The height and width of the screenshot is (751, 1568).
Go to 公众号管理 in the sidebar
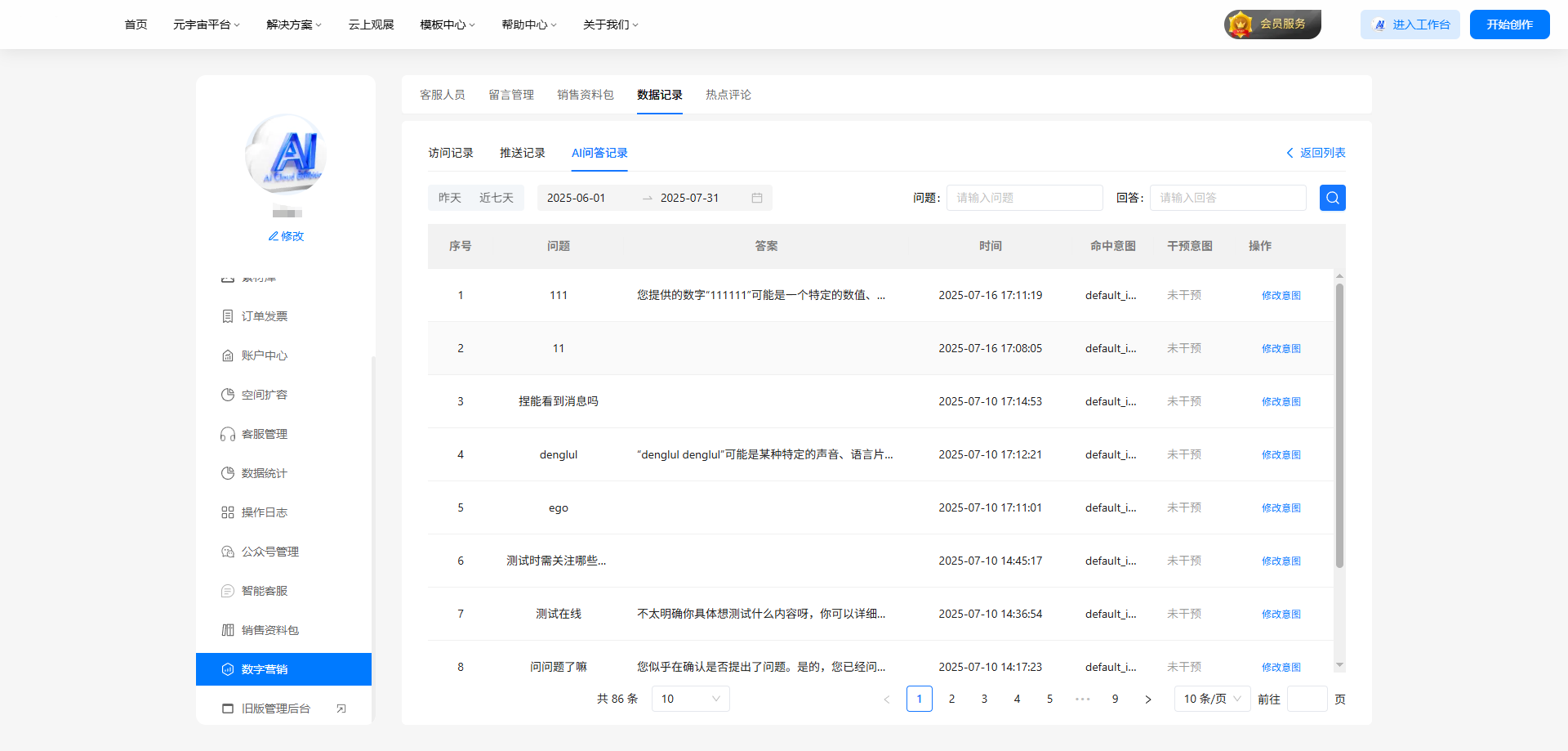coord(269,552)
